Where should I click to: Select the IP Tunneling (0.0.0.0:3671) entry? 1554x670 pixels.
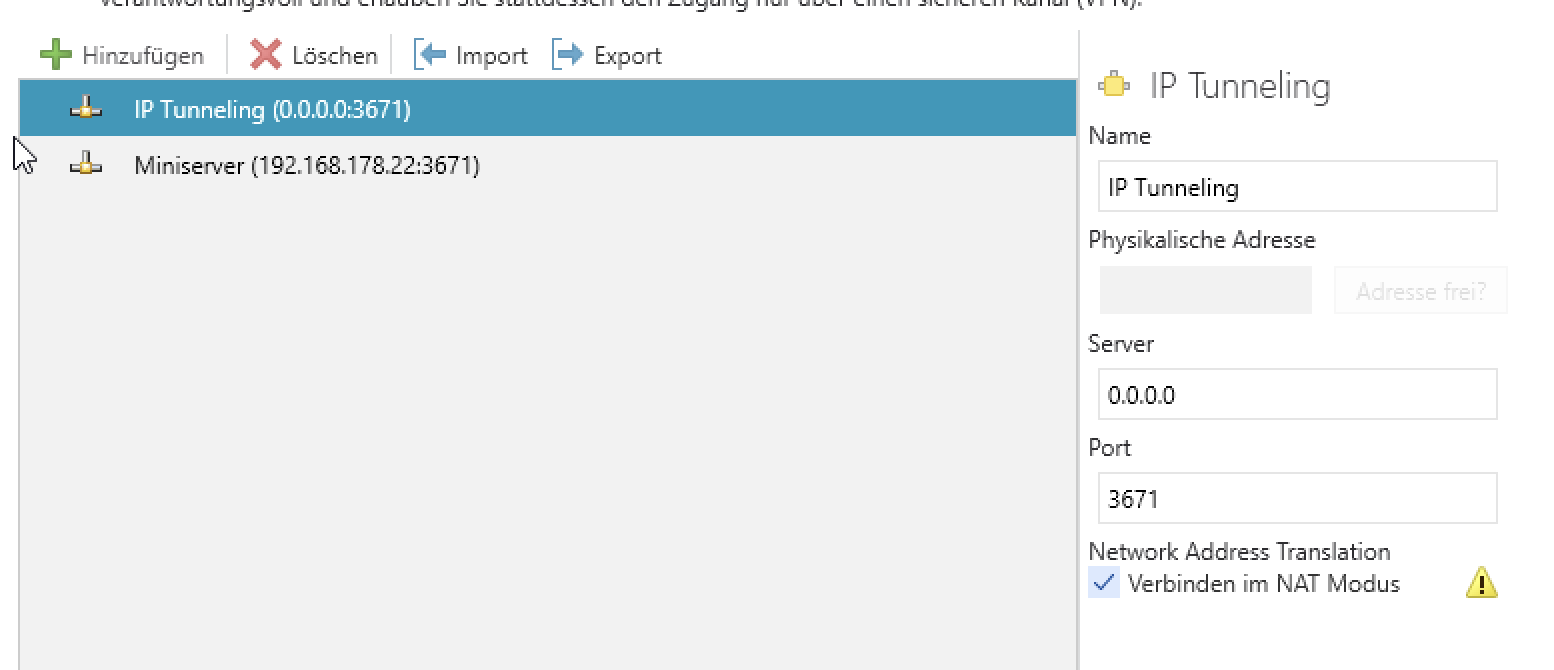tap(272, 109)
